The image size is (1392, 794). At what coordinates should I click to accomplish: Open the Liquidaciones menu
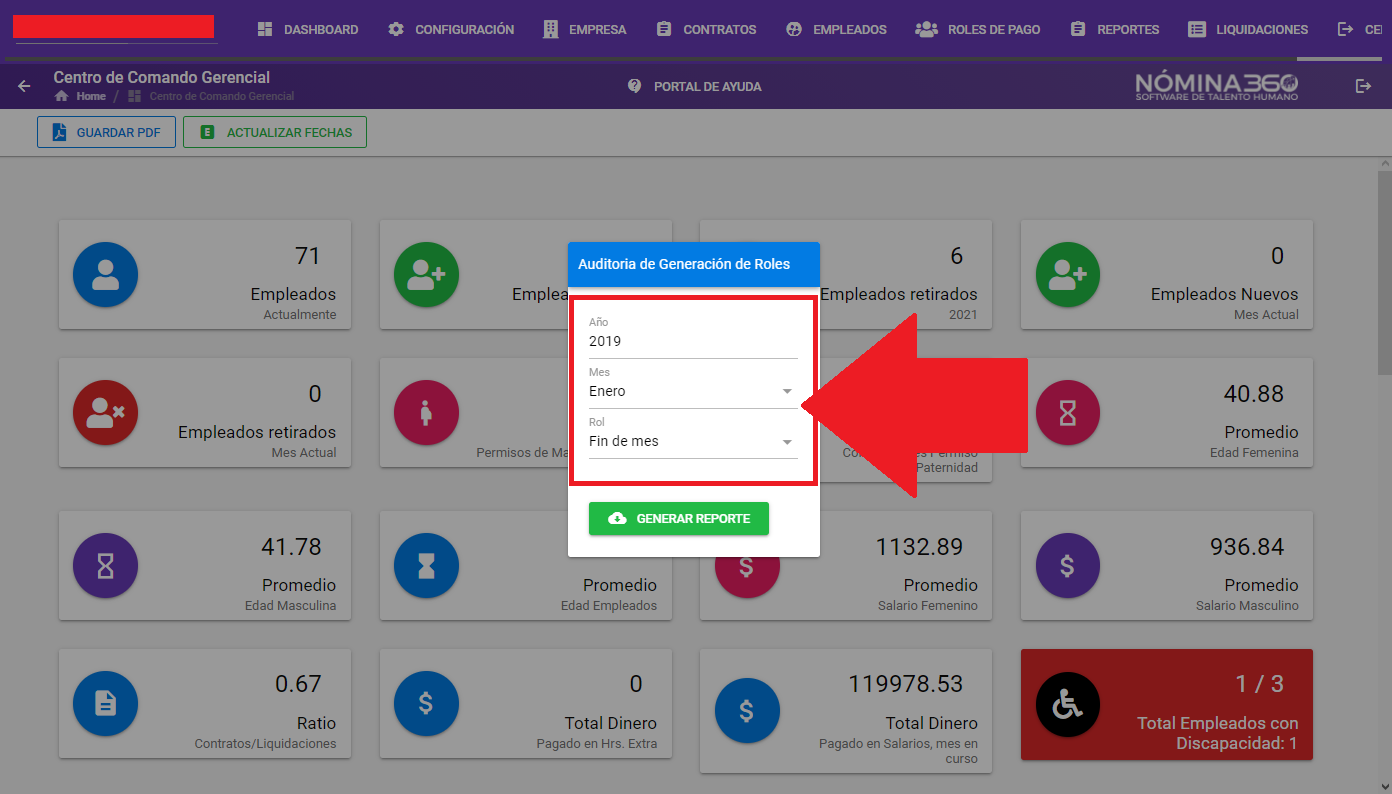pyautogui.click(x=1248, y=30)
